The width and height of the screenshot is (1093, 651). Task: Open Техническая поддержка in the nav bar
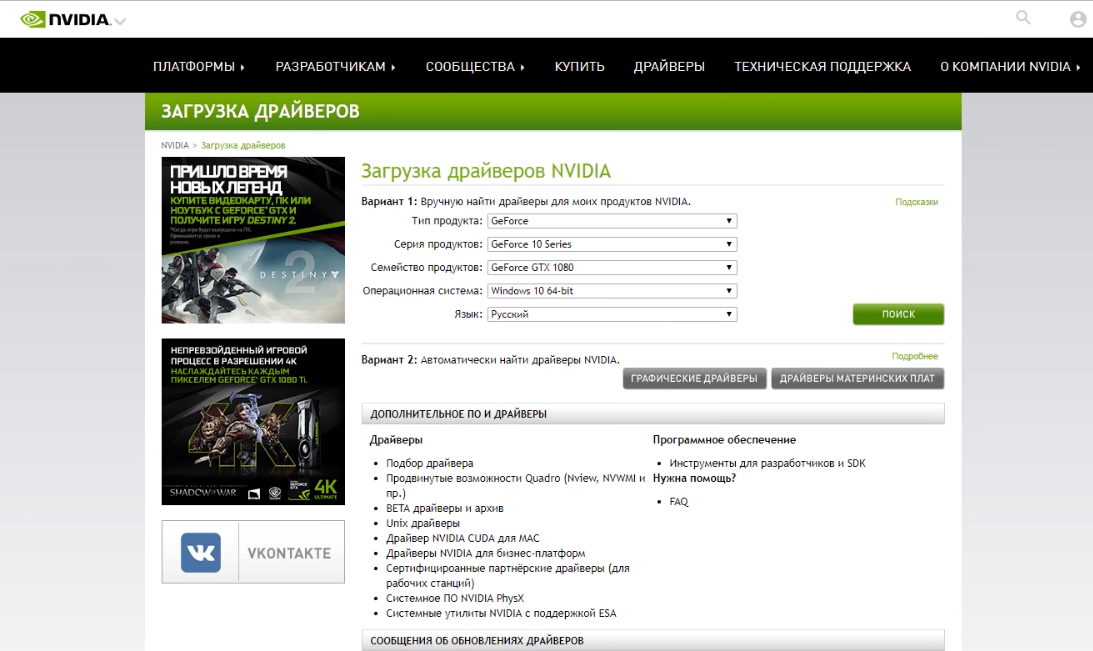tap(823, 66)
